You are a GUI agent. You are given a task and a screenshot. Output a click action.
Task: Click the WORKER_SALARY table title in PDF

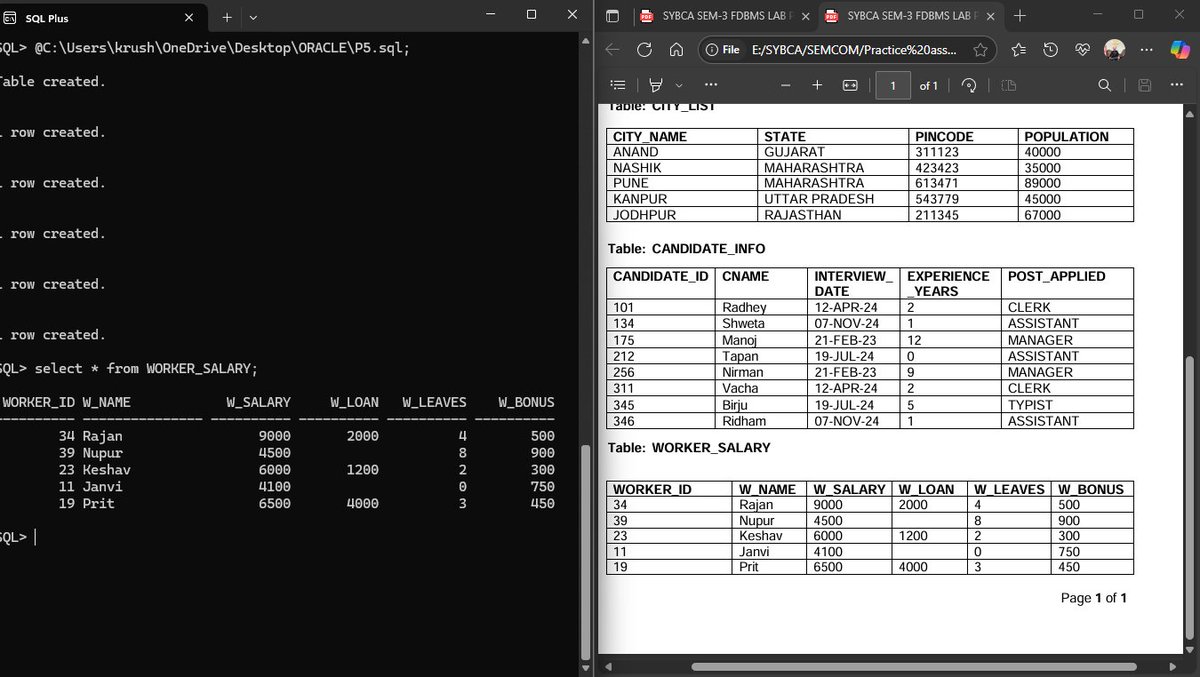689,447
